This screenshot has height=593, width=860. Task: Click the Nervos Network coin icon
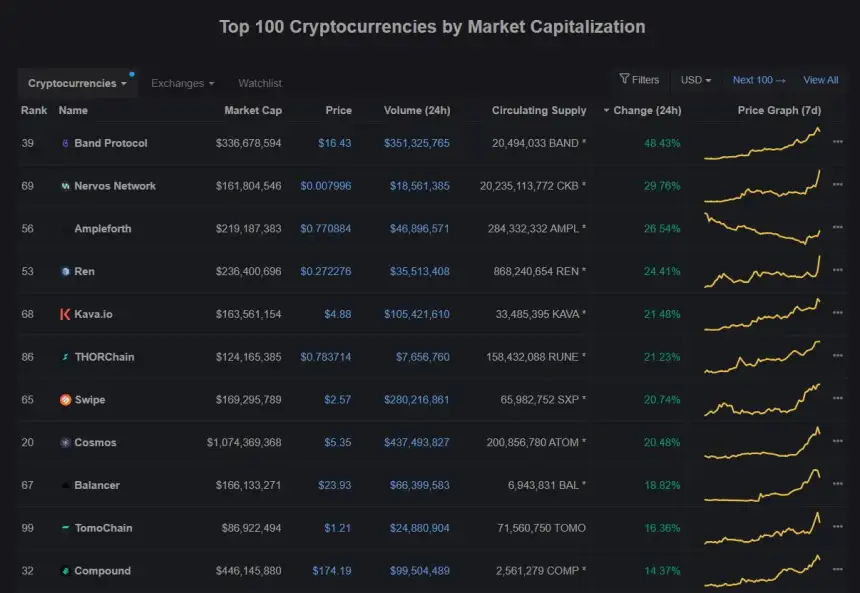pyautogui.click(x=65, y=186)
